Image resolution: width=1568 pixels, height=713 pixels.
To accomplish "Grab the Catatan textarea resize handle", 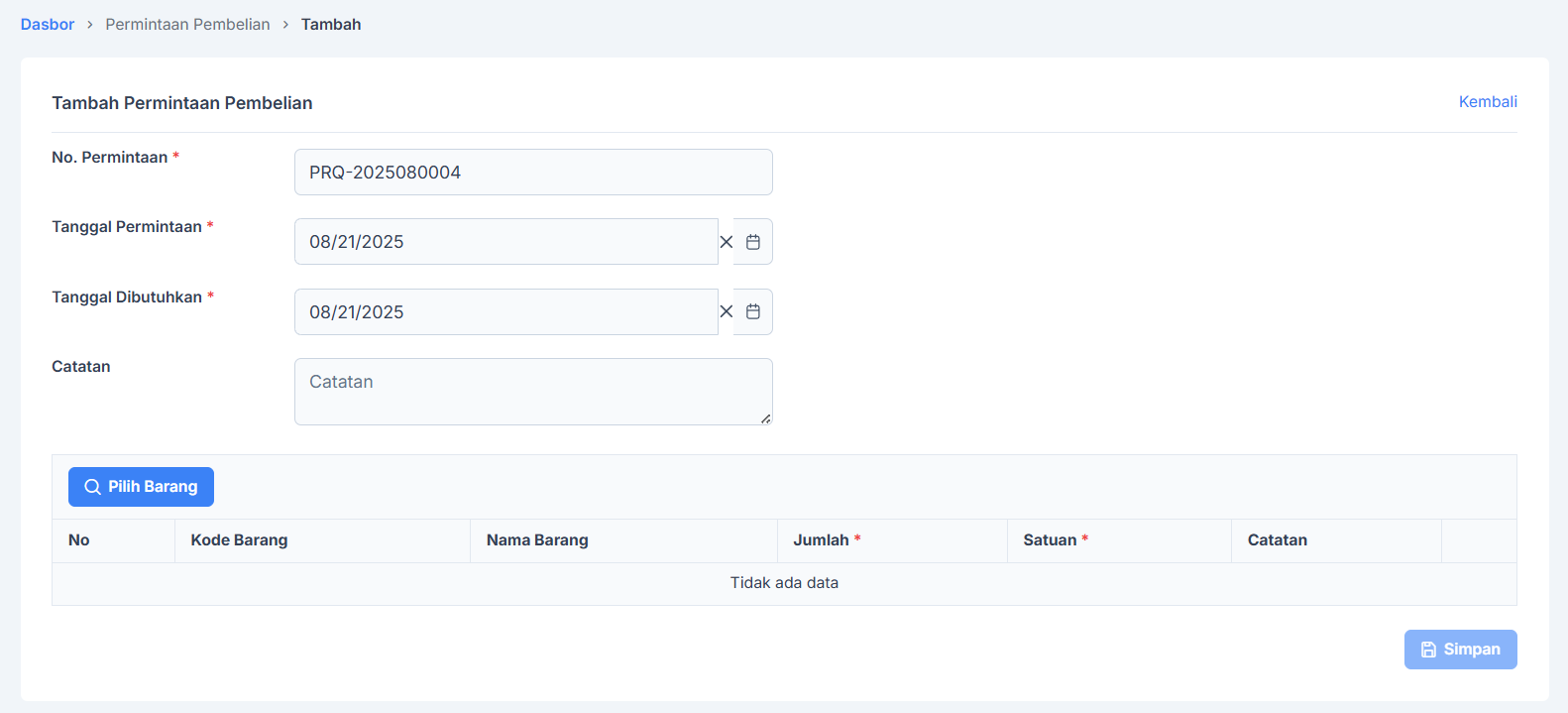I will coord(765,418).
